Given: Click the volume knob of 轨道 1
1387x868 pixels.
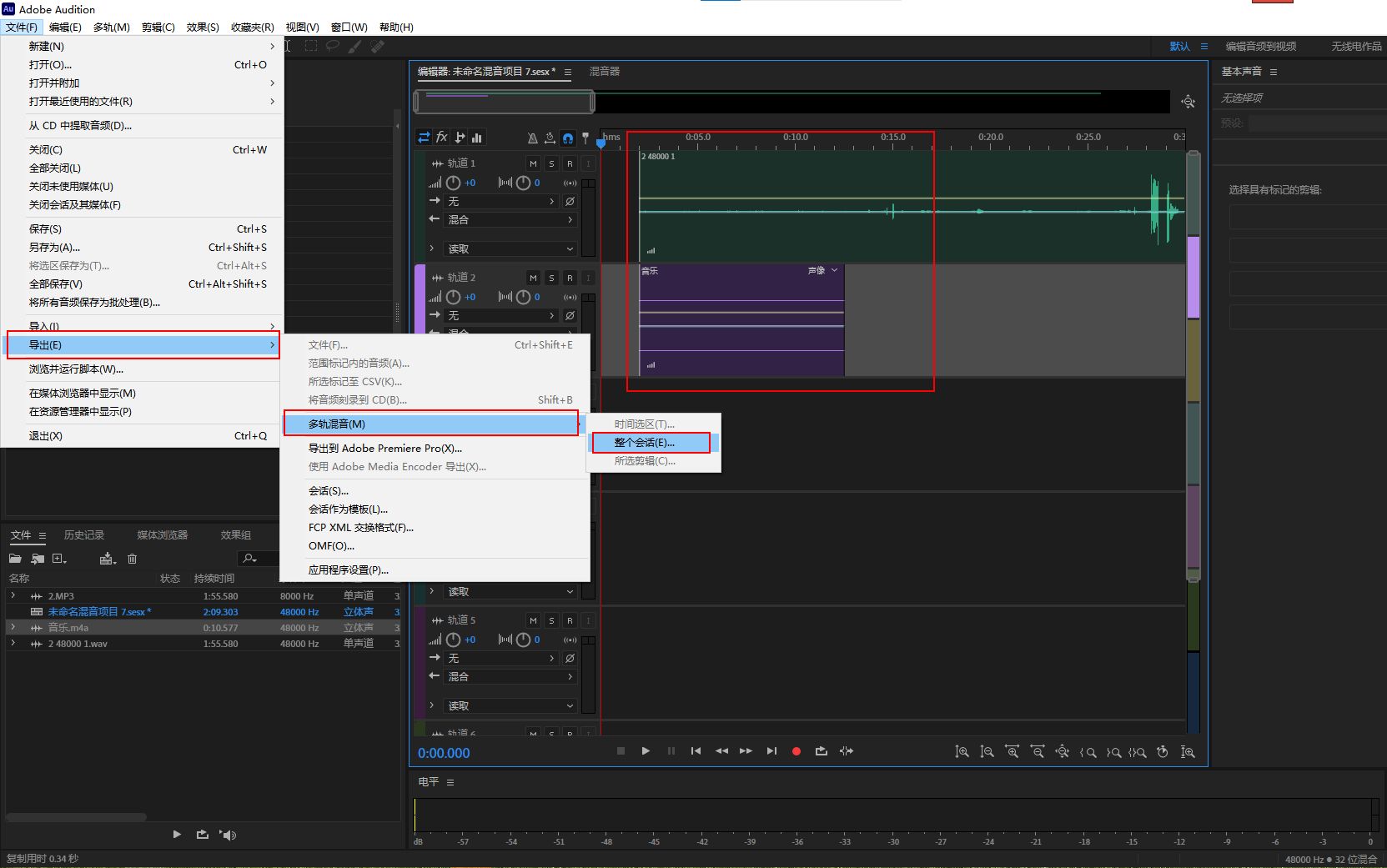Looking at the screenshot, I should (453, 183).
